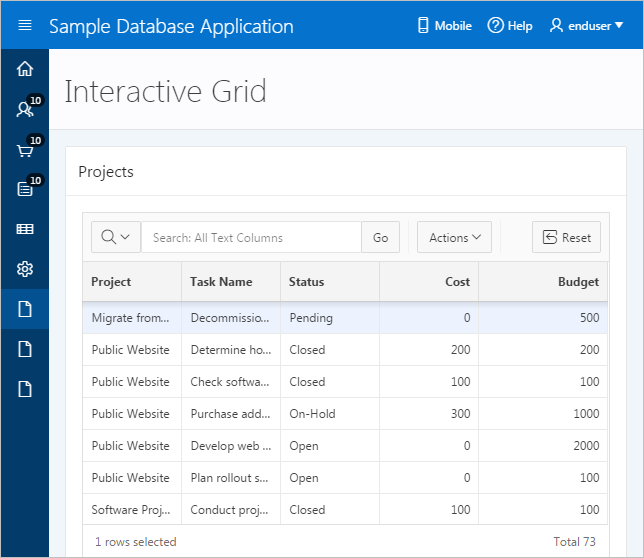644x558 pixels.
Task: Open the shopping cart sidebar icon
Action: point(25,150)
